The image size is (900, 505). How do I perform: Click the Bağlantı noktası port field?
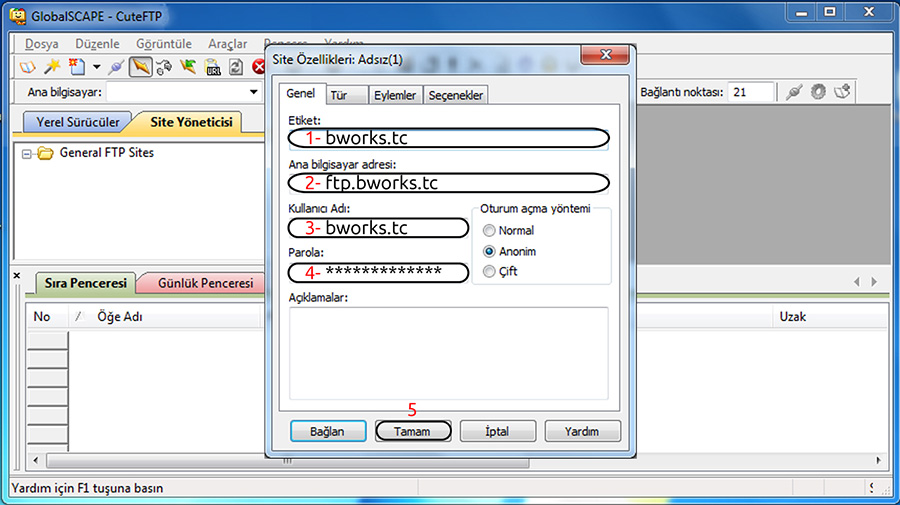(750, 92)
